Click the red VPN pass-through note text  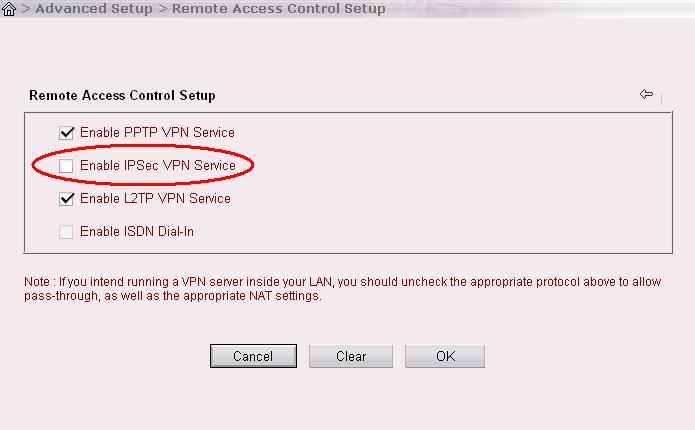pos(343,289)
